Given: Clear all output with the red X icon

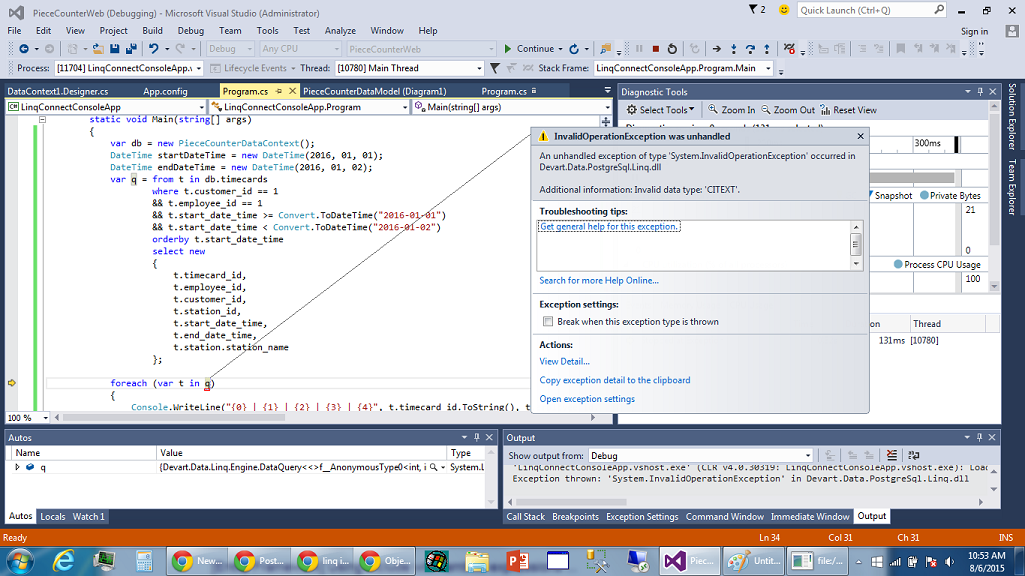Looking at the screenshot, I should (x=892, y=455).
